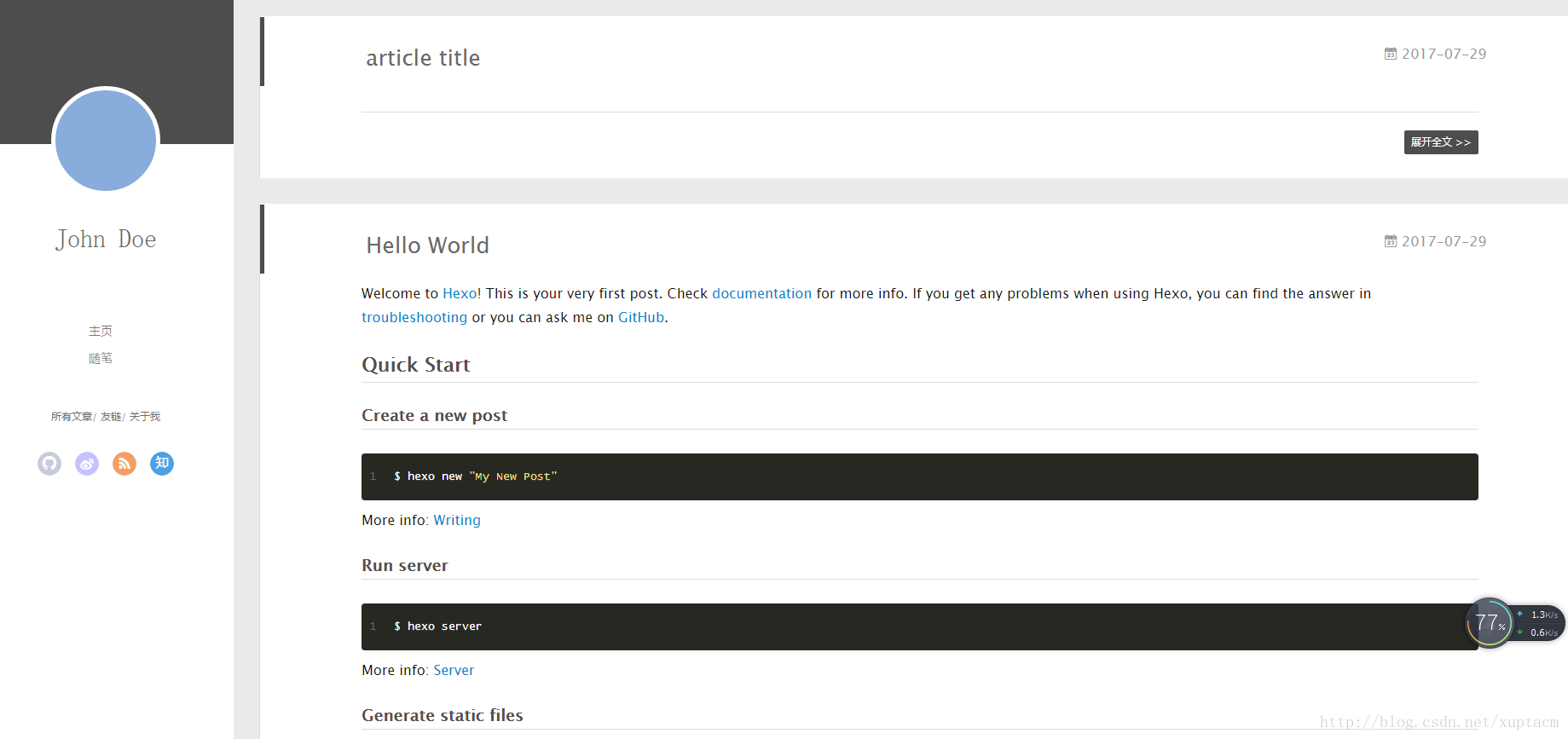
Task: Open the Server more info link
Action: 454,670
